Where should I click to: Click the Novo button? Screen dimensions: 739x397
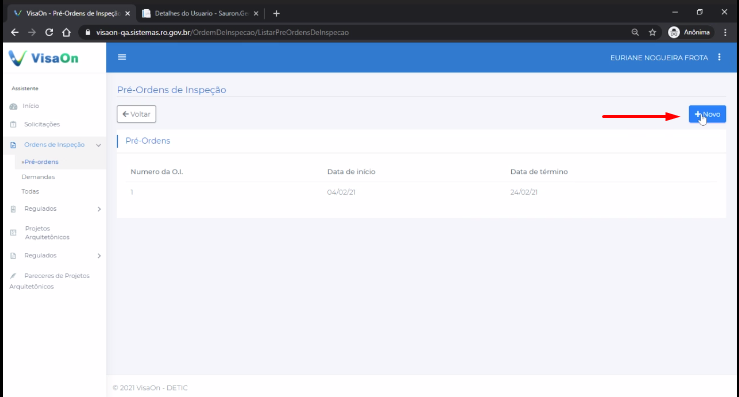click(x=707, y=114)
